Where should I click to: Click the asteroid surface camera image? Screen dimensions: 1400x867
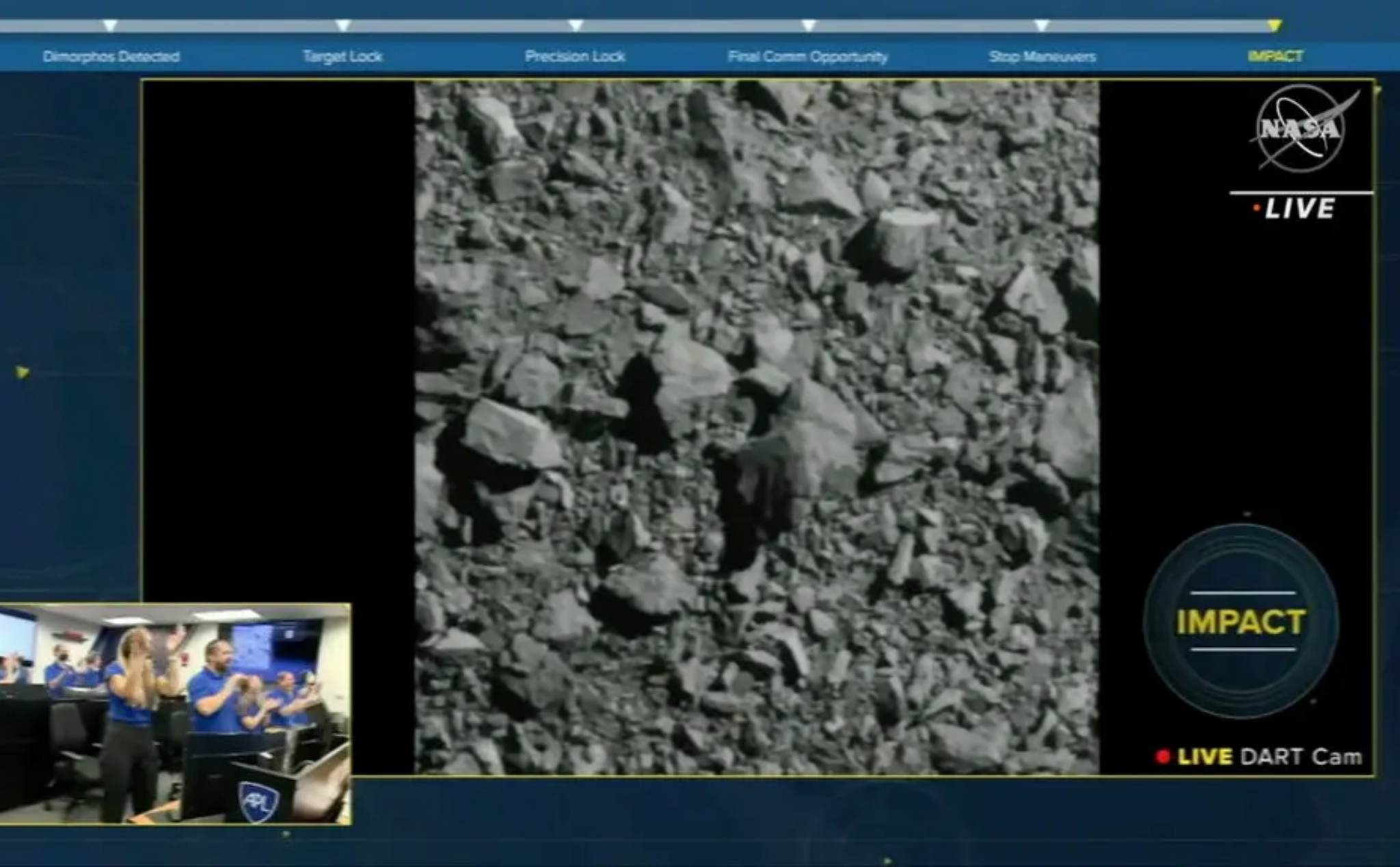point(757,427)
